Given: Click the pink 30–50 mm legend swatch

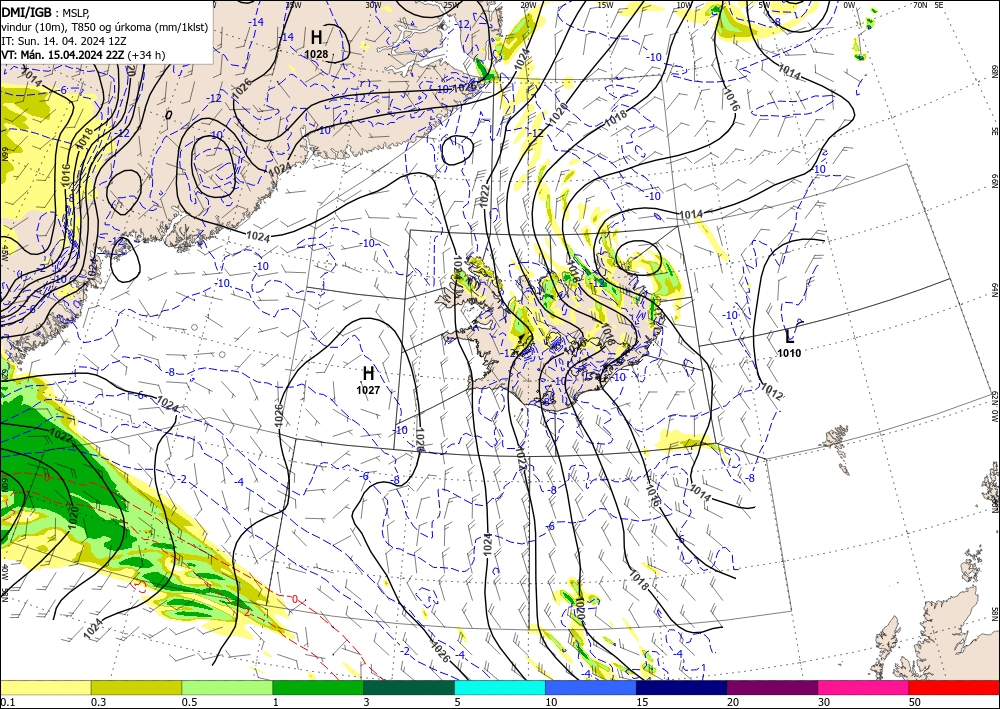Looking at the screenshot, I should (864, 687).
